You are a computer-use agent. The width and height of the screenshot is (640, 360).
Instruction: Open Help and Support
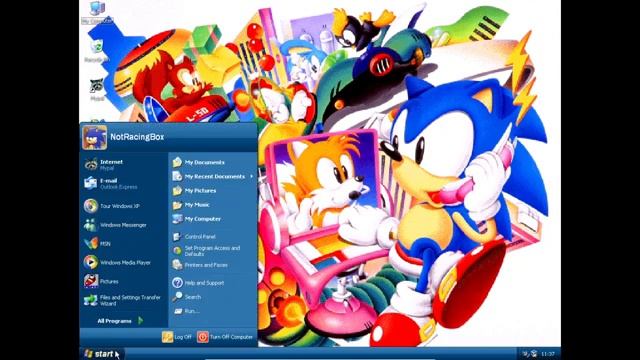[x=213, y=282]
